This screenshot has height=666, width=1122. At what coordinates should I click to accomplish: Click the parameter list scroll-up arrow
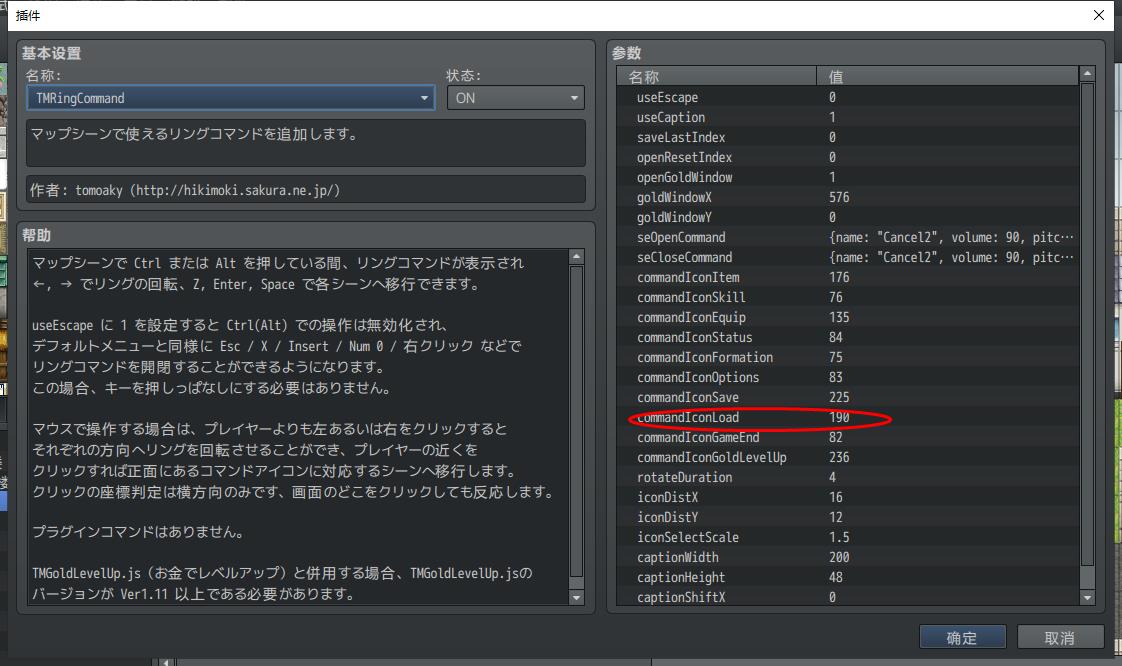point(1088,74)
